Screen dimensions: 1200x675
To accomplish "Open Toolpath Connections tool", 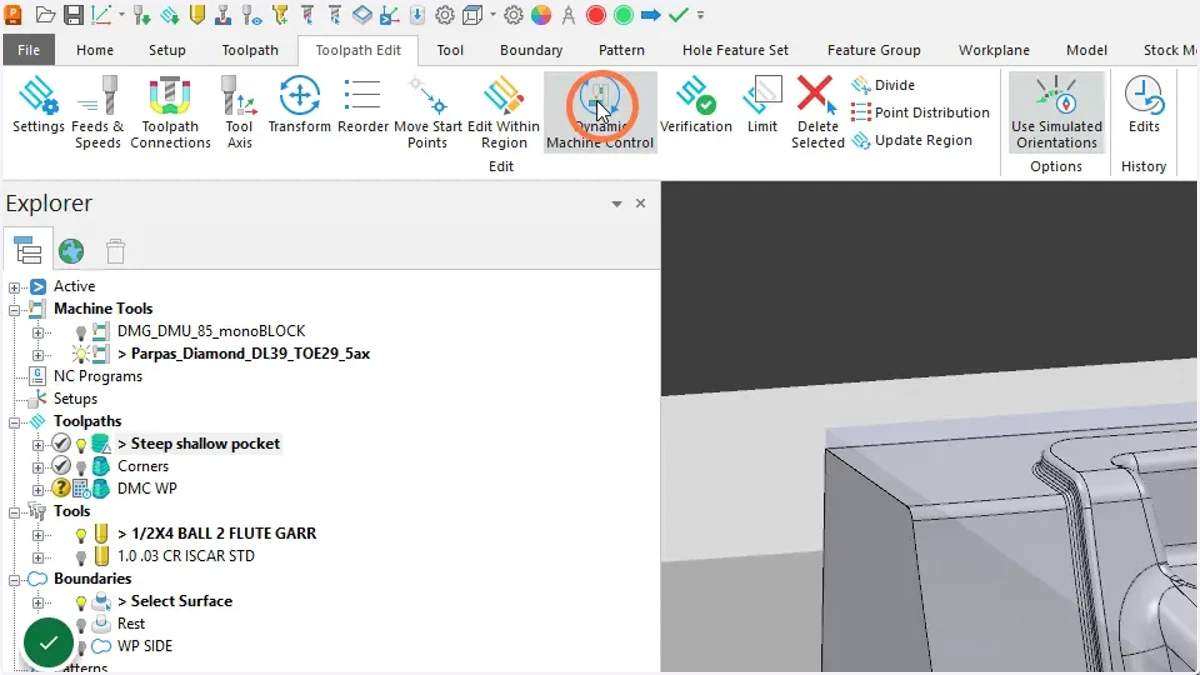I will (170, 112).
